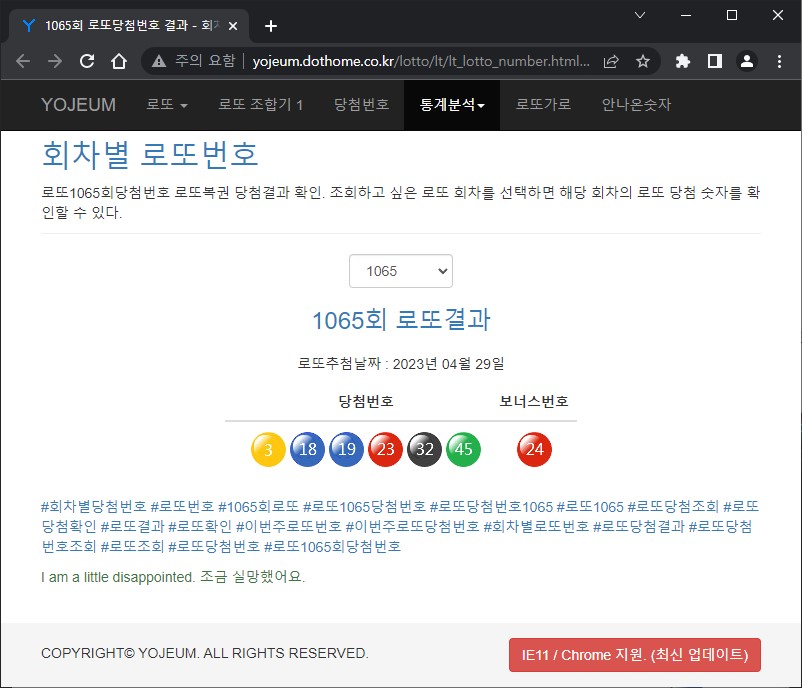This screenshot has height=688, width=802.
Task: Click IE11 / Chrome 지원 red button
Action: coord(635,655)
